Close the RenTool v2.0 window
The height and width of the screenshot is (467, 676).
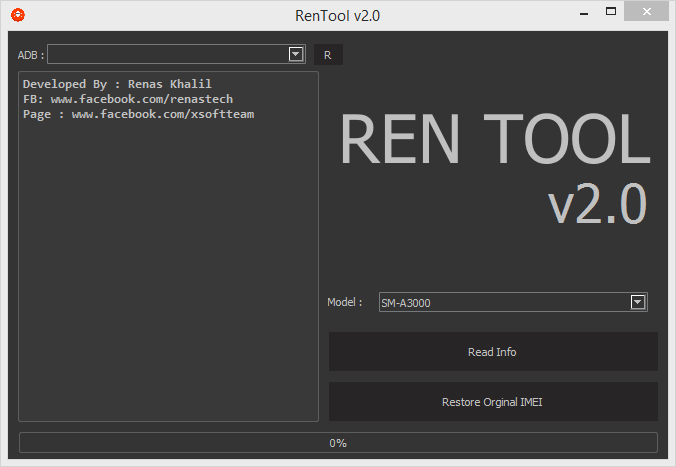click(646, 12)
